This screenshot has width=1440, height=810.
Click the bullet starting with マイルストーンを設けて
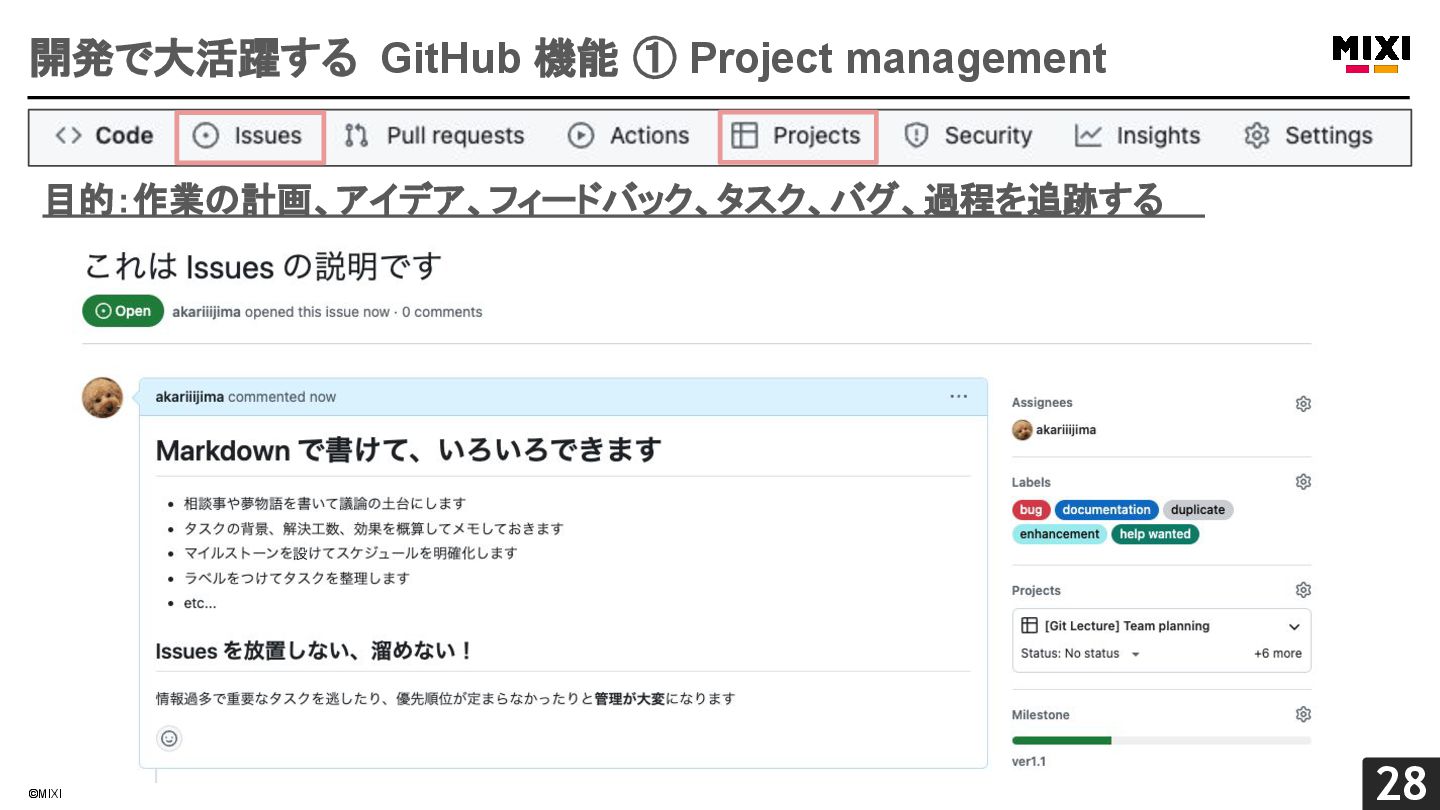tap(351, 553)
